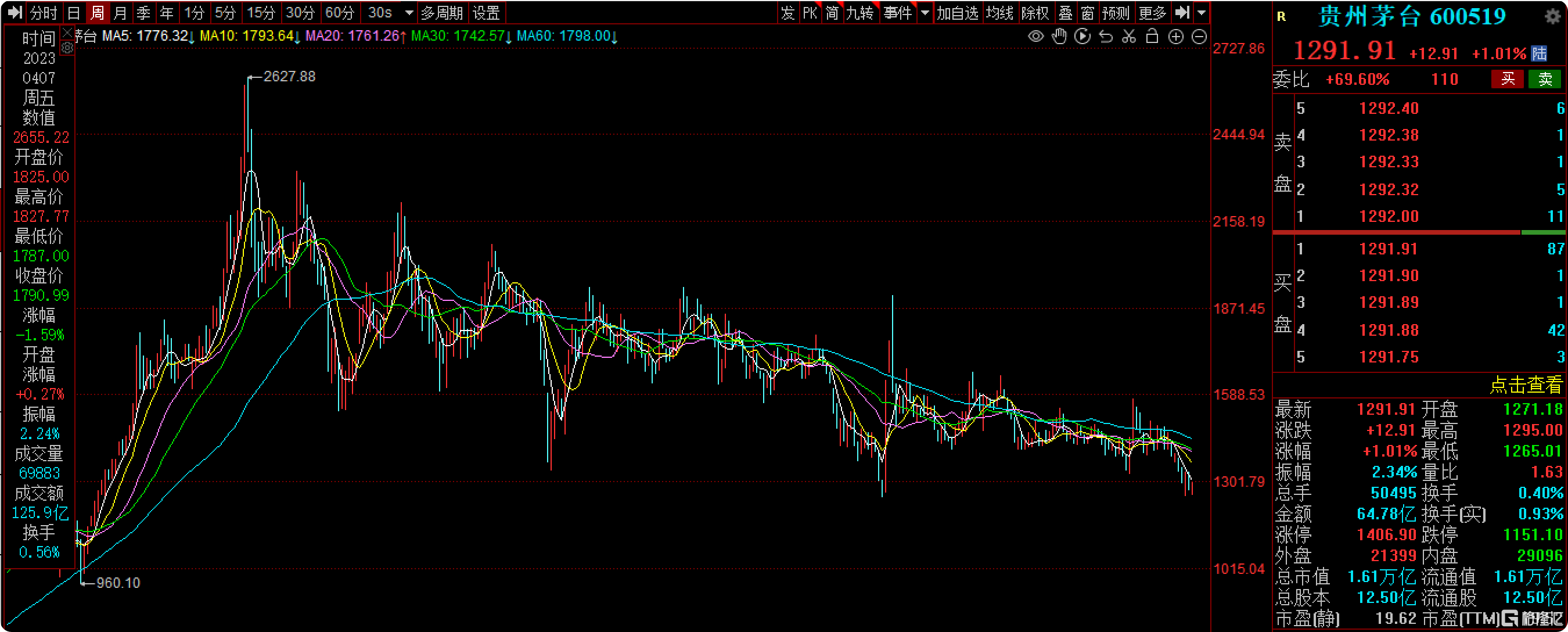Image resolution: width=1568 pixels, height=632 pixels.
Task: Click buy level 1 price 1291.91
Action: pyautogui.click(x=1389, y=249)
